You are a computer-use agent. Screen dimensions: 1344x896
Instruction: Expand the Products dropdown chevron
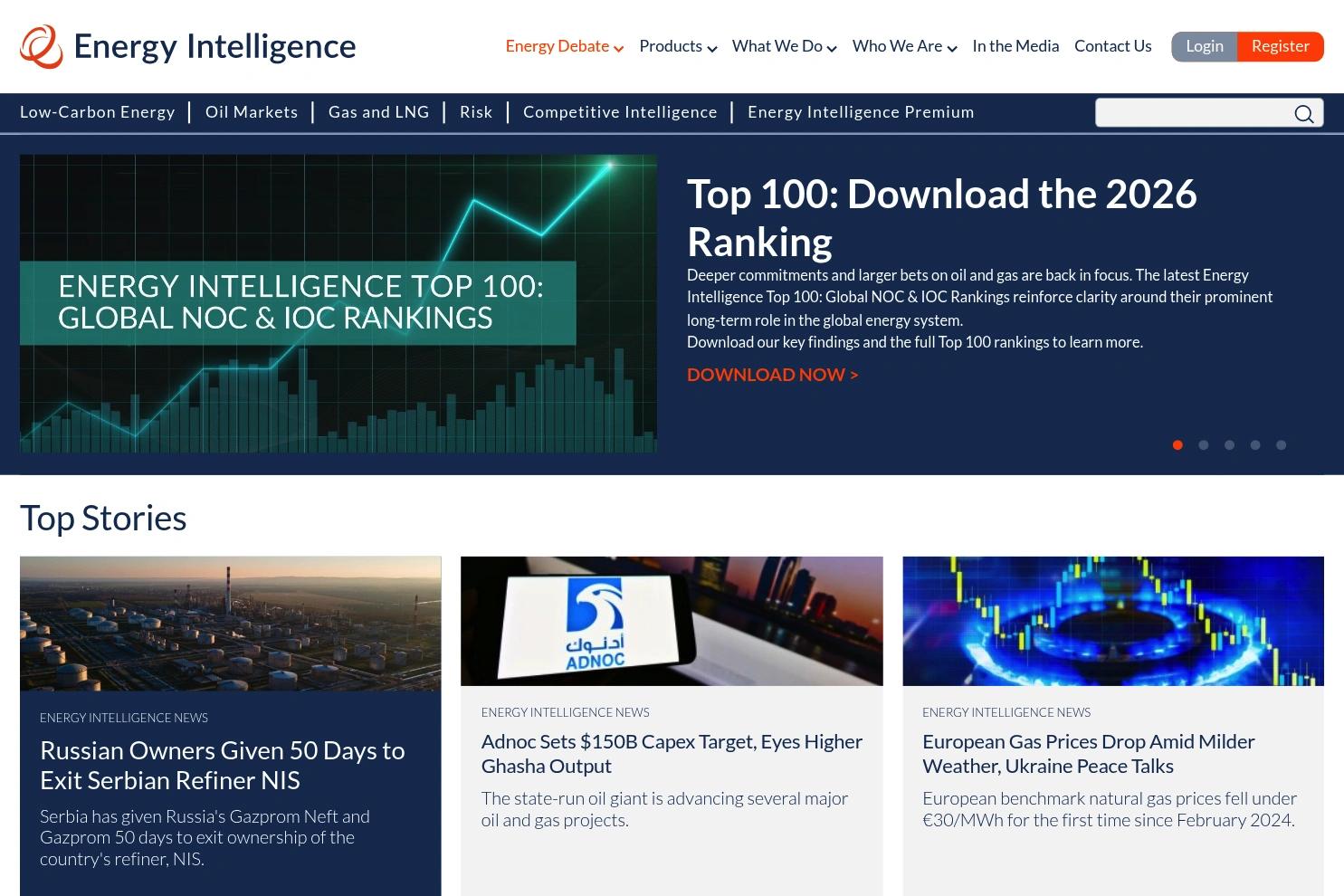tap(712, 48)
